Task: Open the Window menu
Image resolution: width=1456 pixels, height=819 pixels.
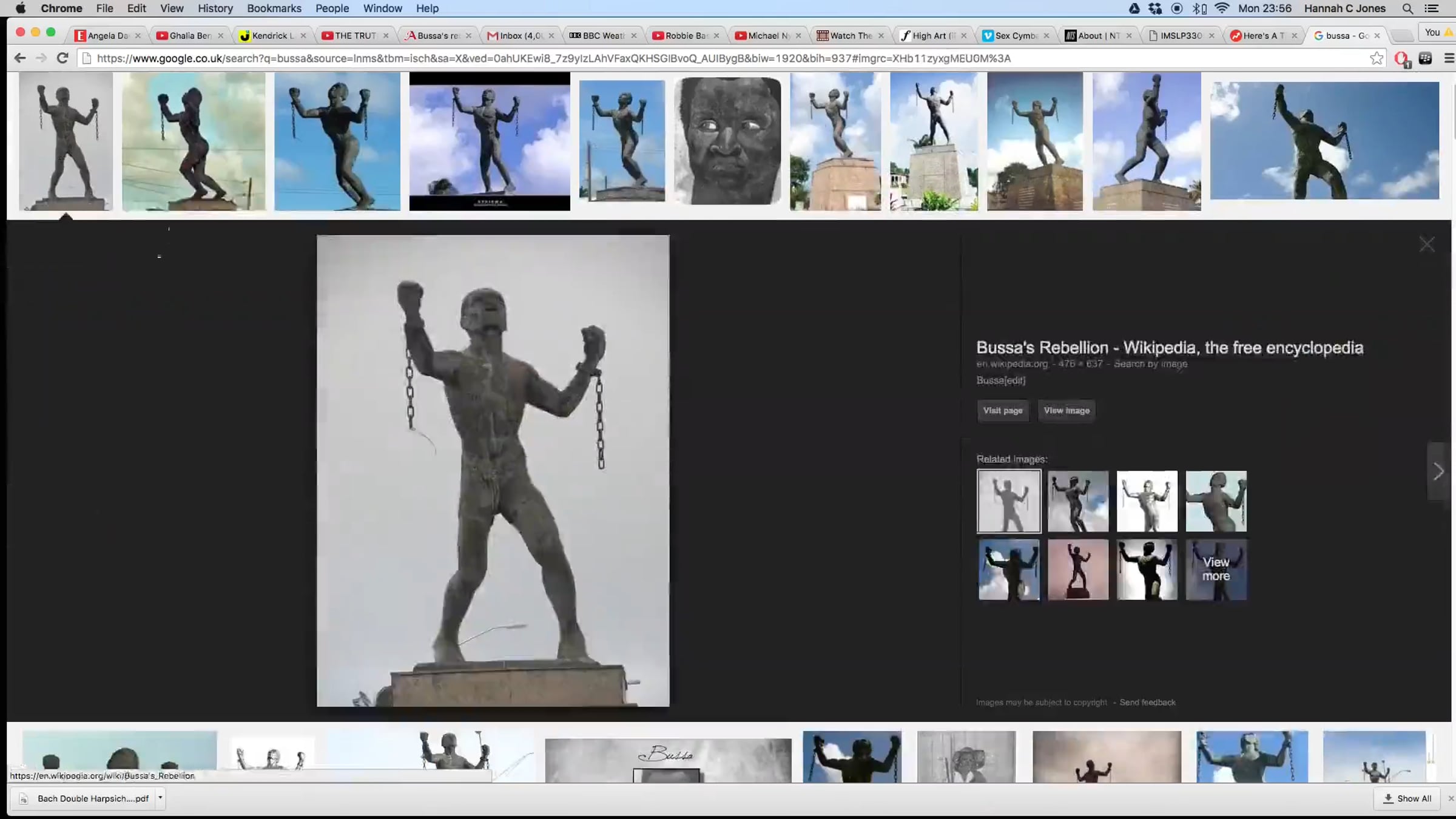Action: [x=382, y=8]
